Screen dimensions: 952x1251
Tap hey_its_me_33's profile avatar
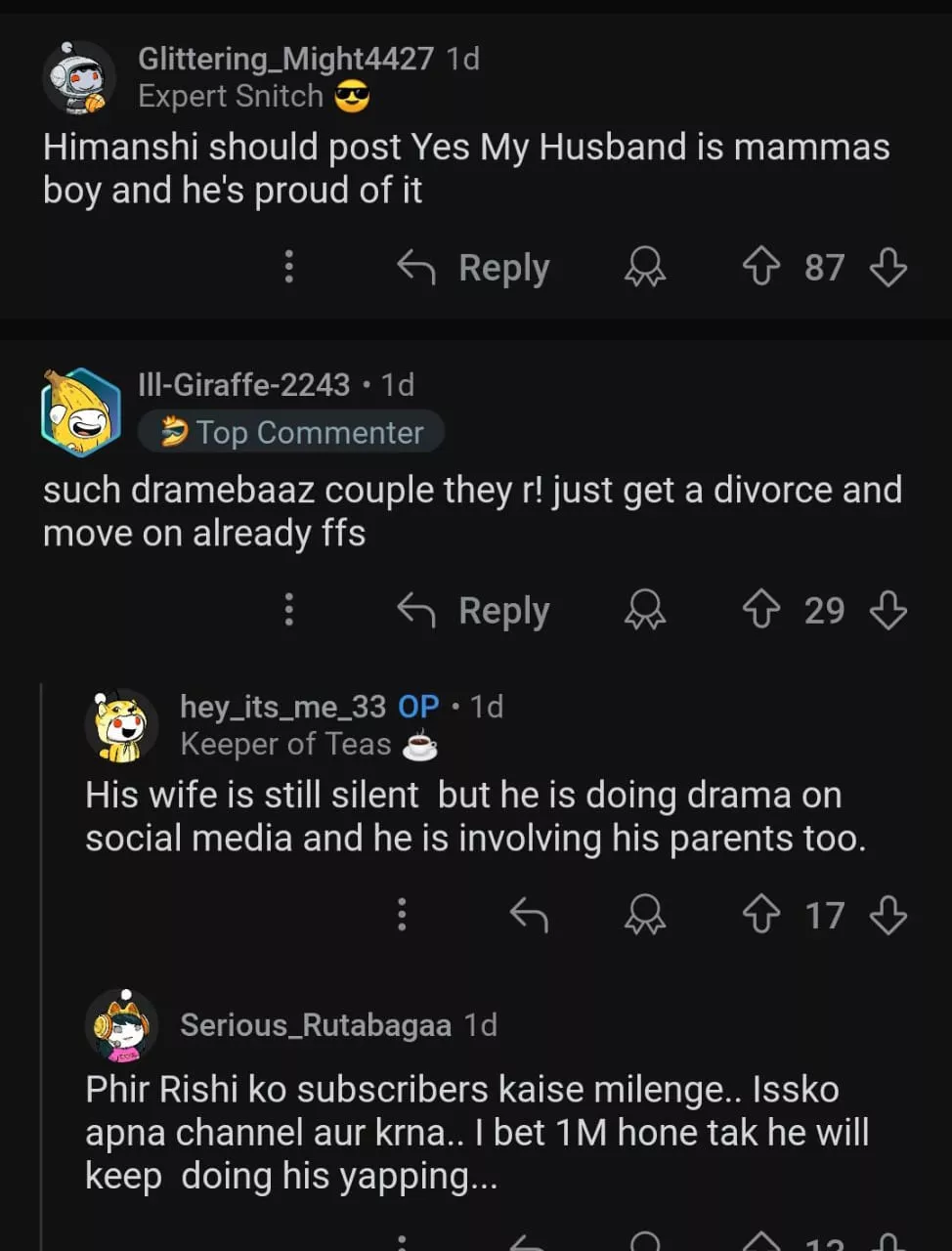tap(121, 725)
